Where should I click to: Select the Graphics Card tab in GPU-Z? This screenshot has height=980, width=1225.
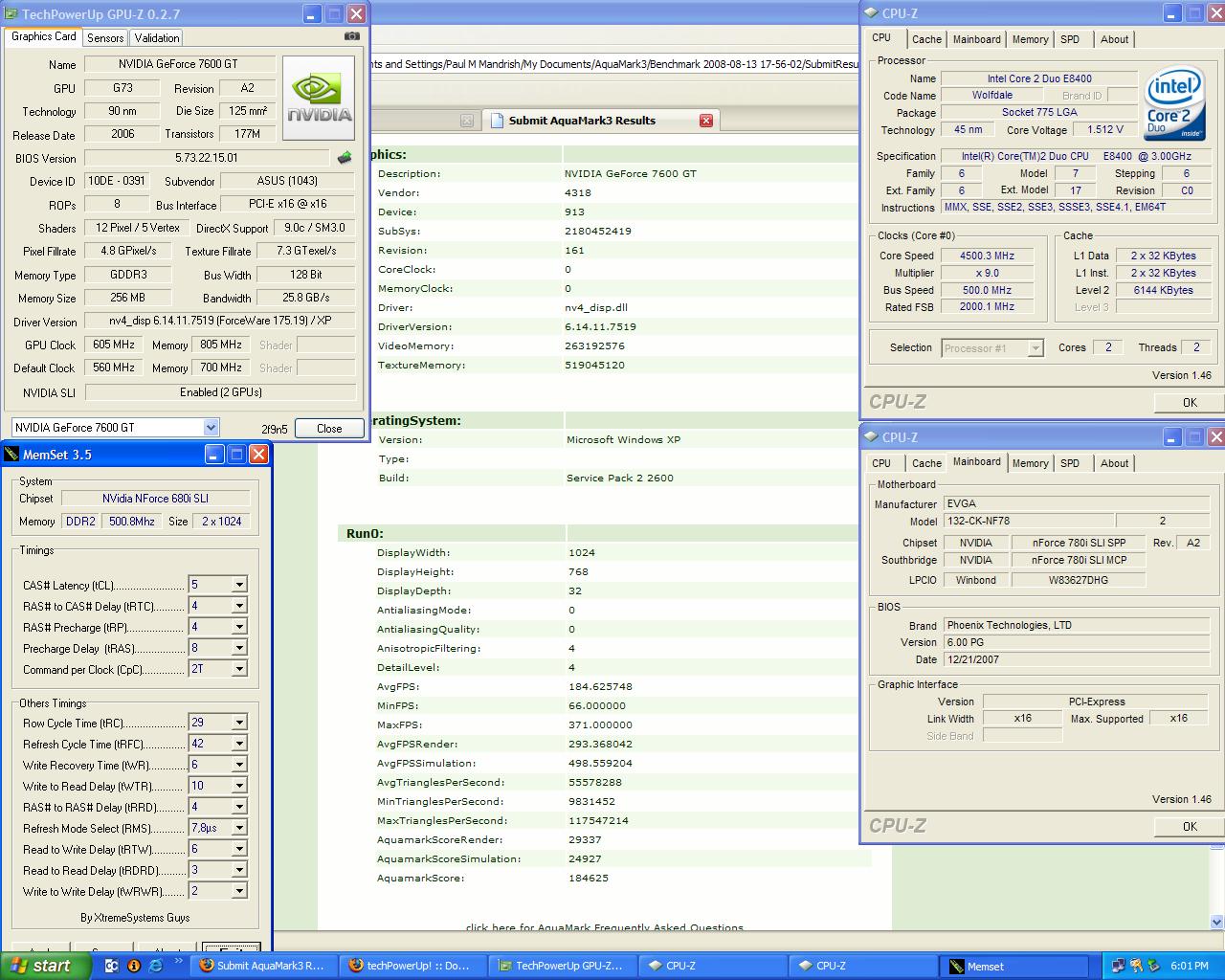[44, 36]
